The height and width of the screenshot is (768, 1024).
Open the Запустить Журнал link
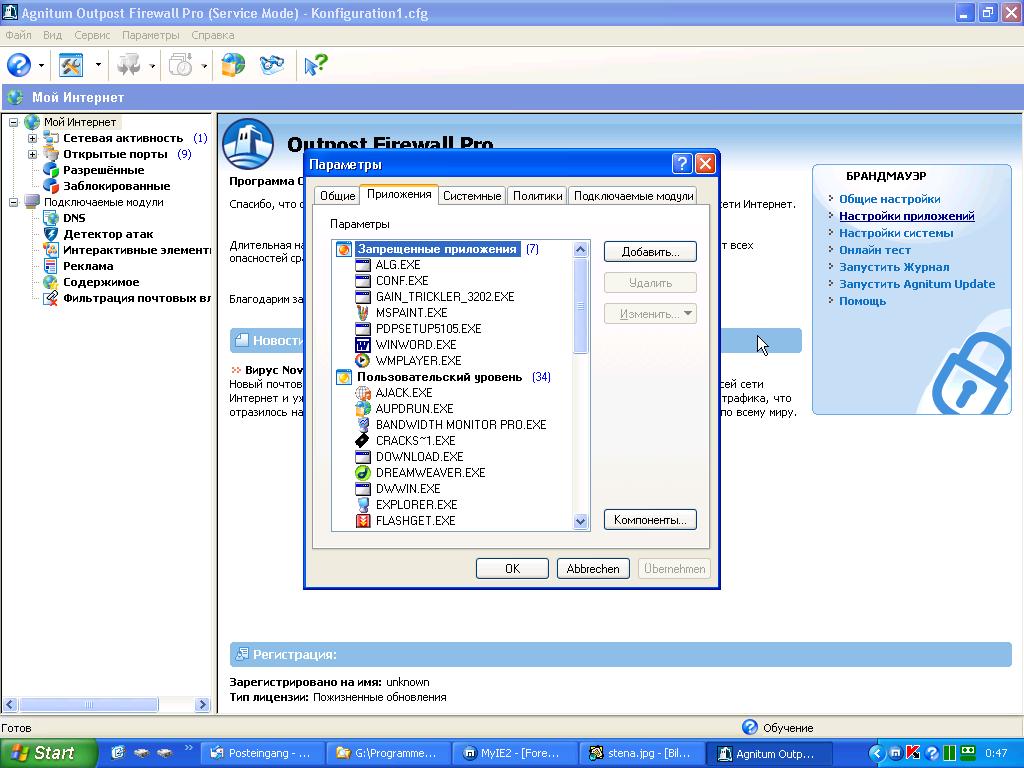tap(894, 267)
